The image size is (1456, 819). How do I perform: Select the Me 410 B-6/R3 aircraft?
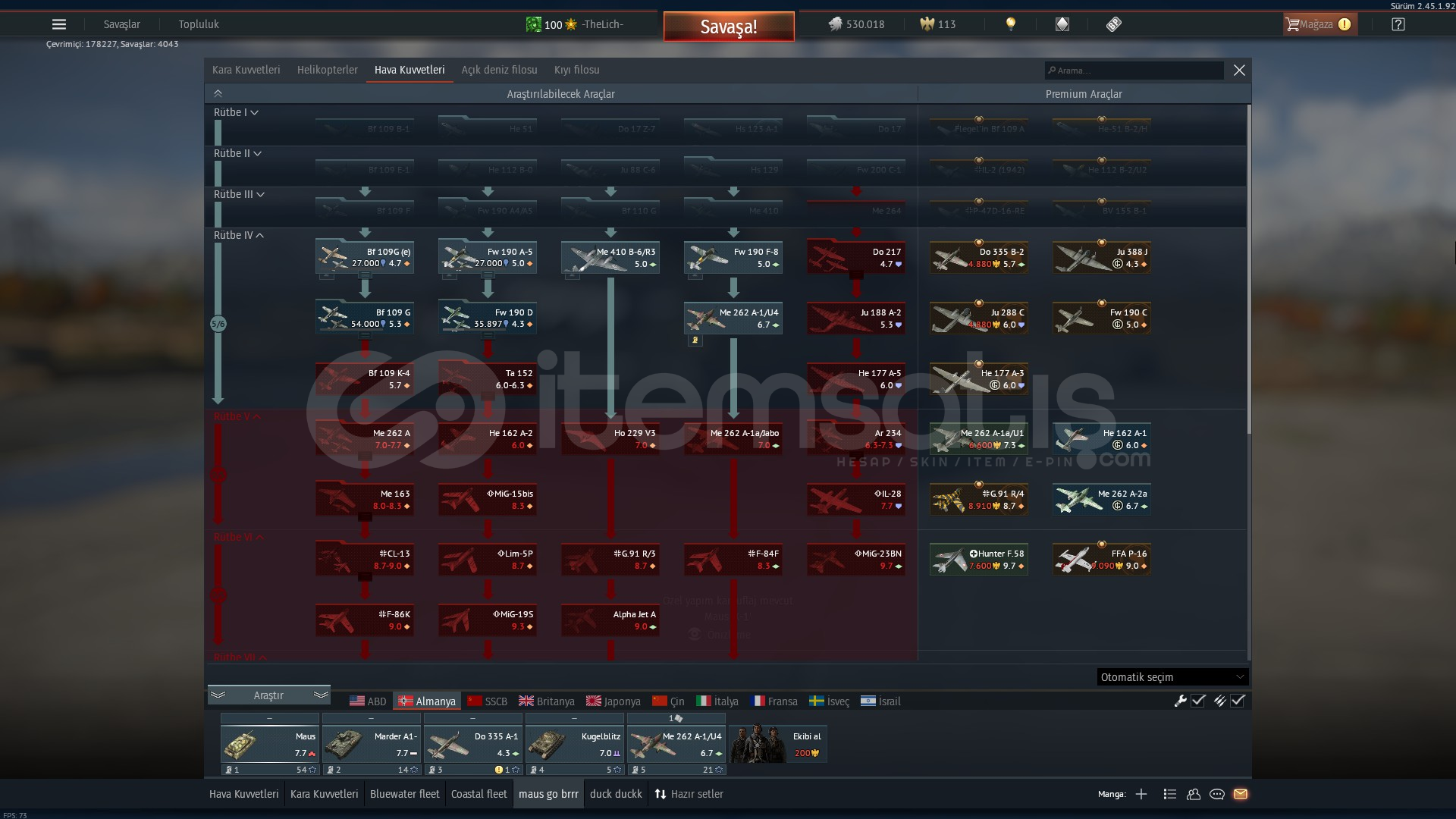coord(610,258)
